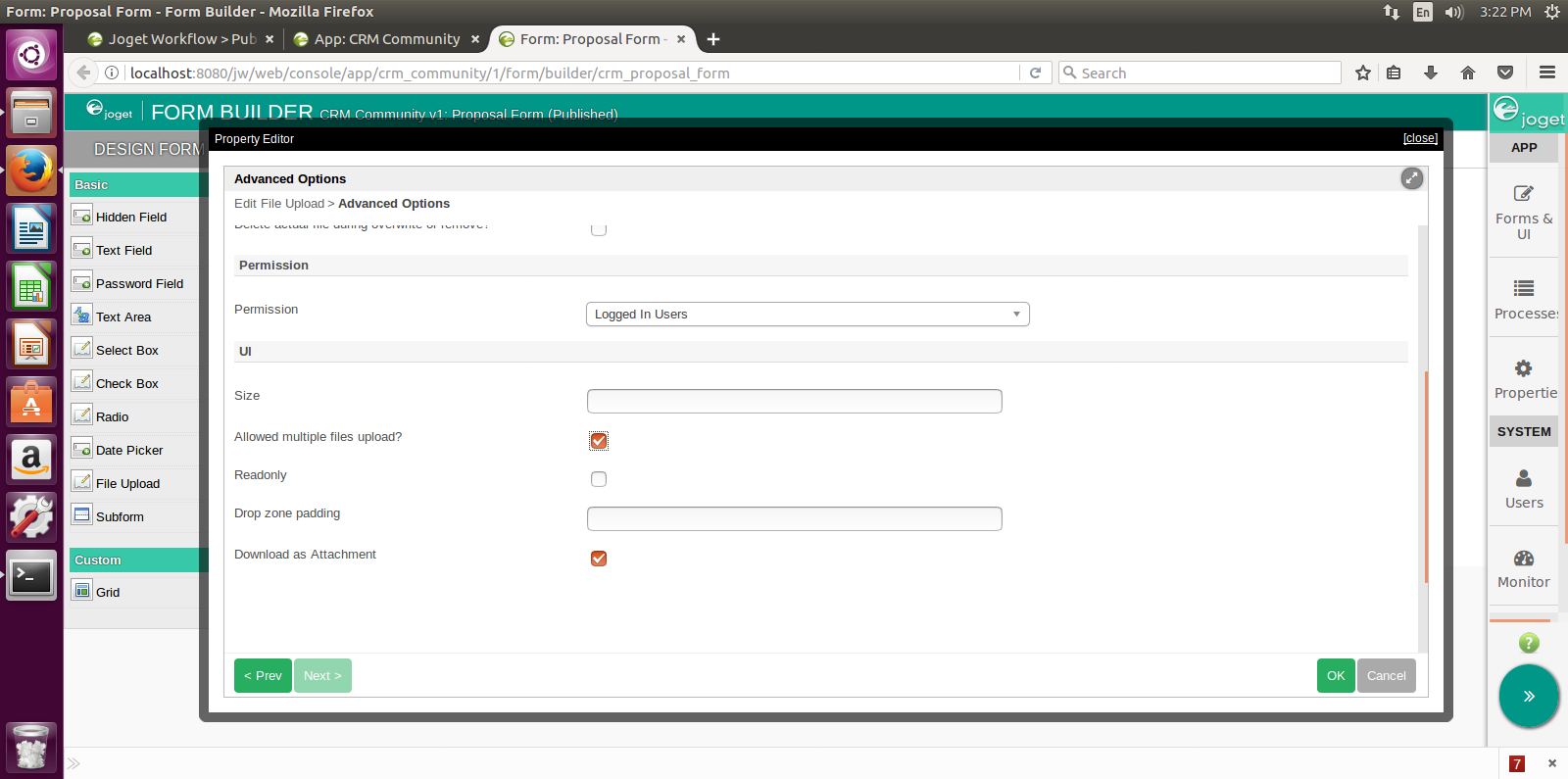
Task: Uncheck Download as Attachment
Action: coord(599,559)
